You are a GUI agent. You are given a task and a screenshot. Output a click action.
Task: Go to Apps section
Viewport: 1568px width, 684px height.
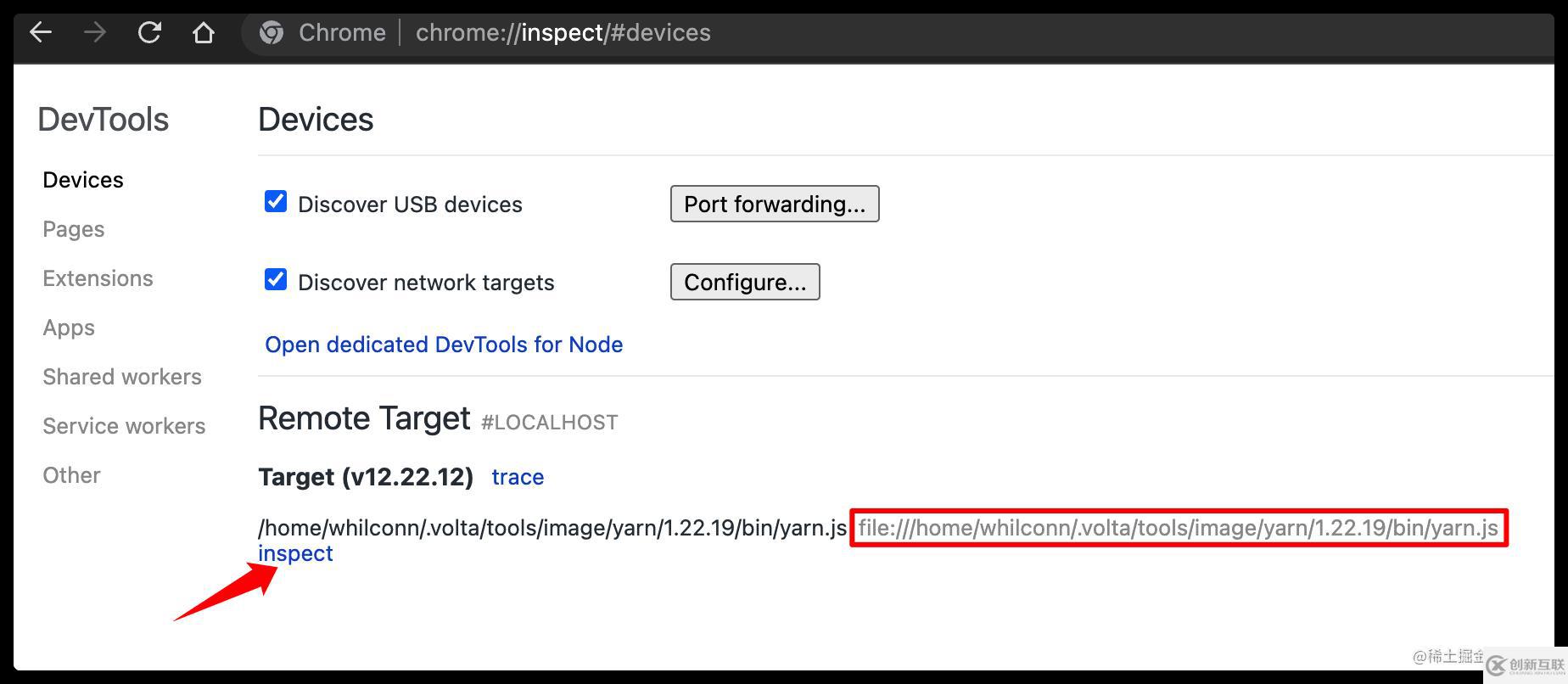coord(69,328)
